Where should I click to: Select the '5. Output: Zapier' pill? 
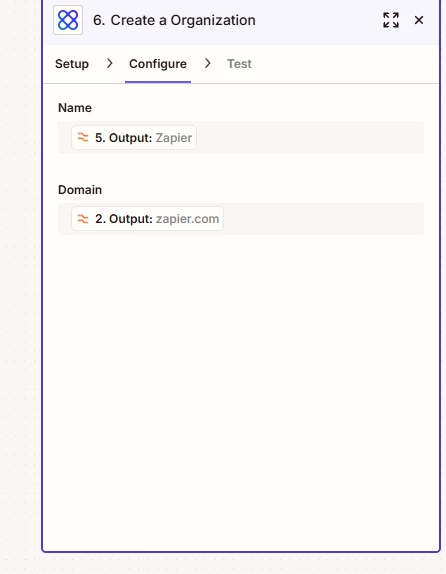(134, 138)
